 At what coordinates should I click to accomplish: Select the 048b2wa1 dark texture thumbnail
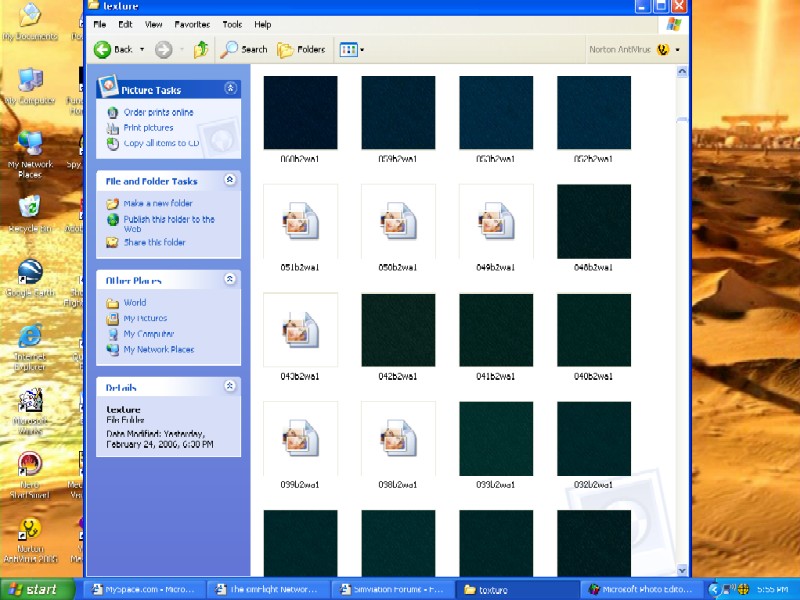coord(594,221)
